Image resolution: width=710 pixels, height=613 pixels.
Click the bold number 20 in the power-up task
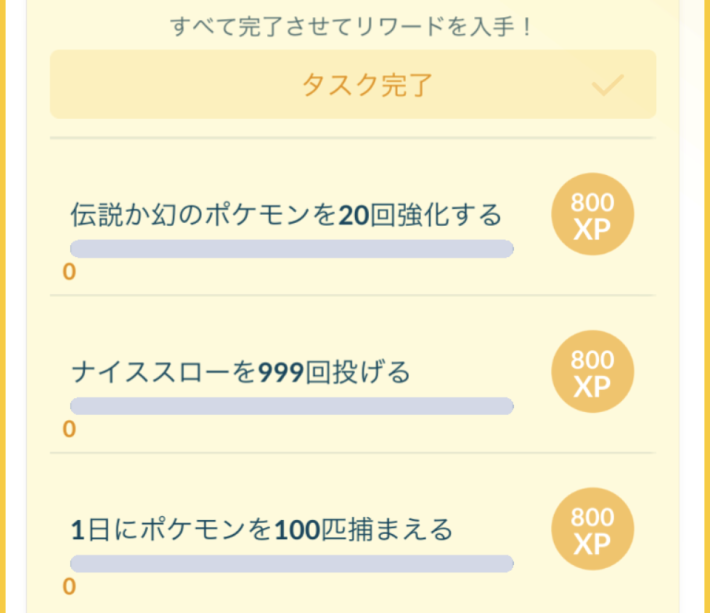pos(354,214)
